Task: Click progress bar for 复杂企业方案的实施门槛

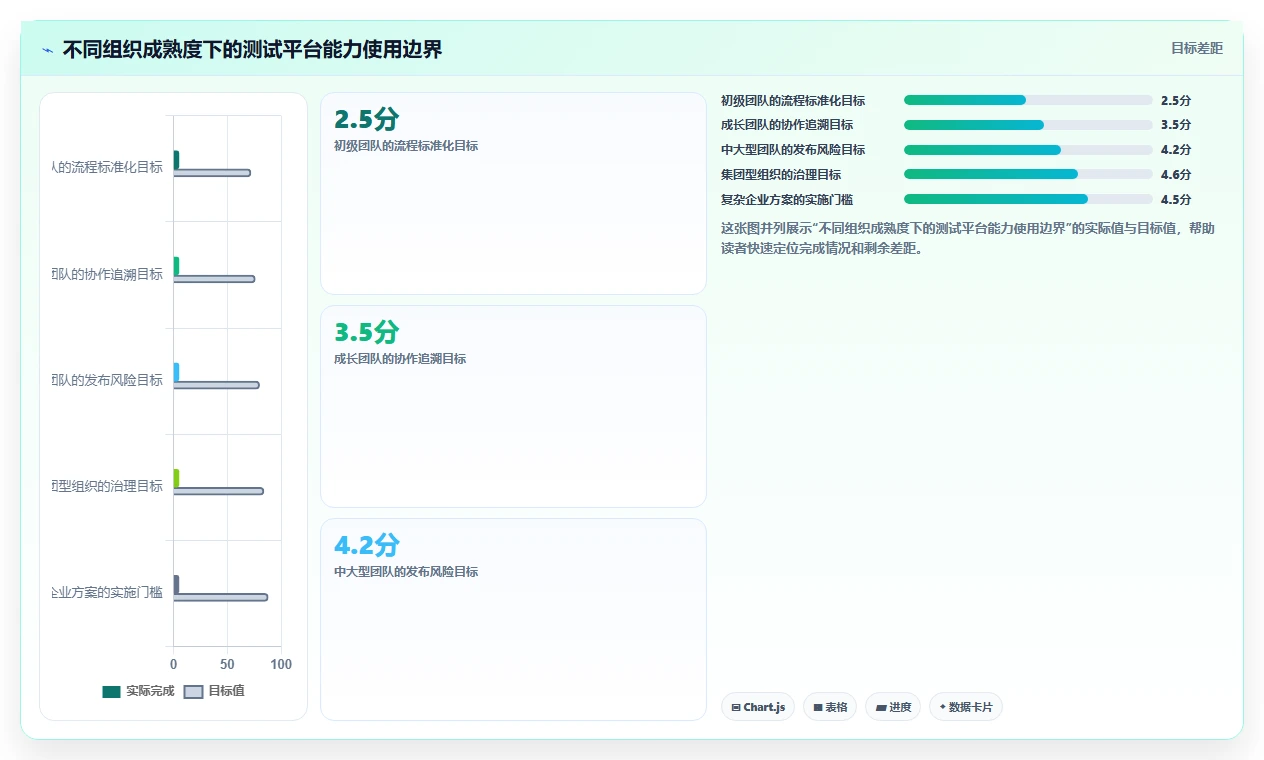Action: pos(1028,199)
